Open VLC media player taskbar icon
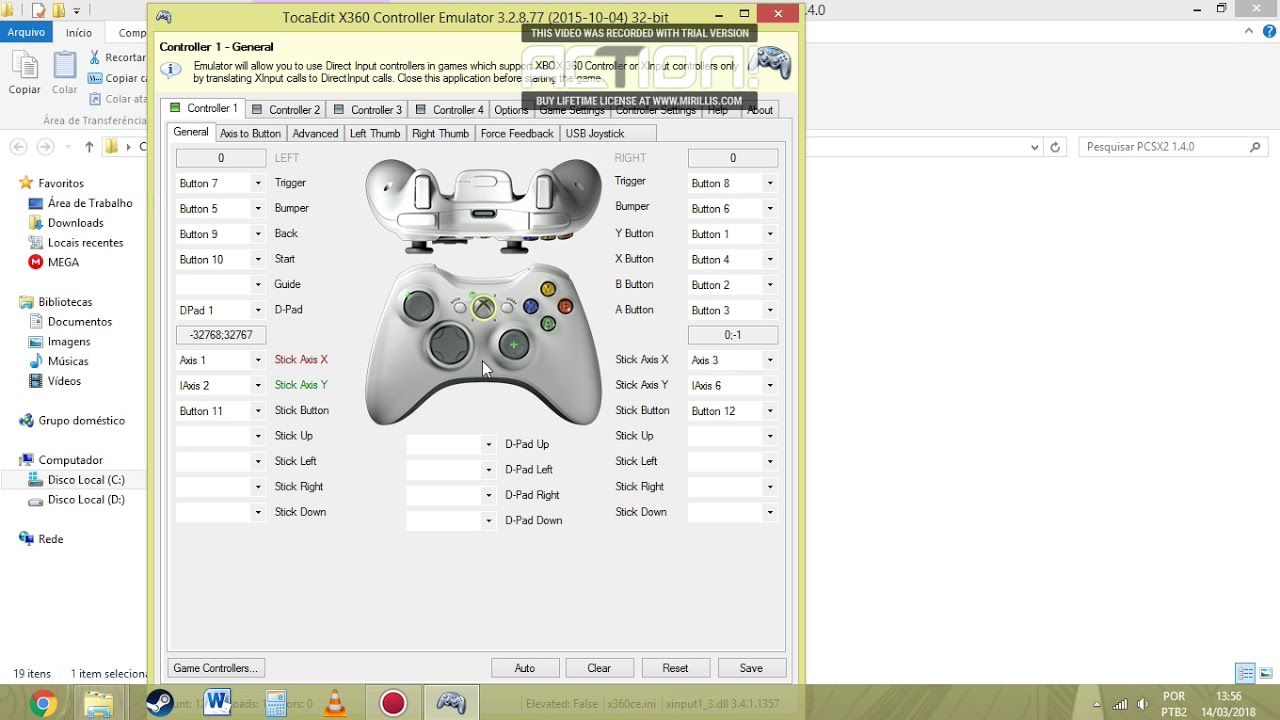 click(335, 703)
